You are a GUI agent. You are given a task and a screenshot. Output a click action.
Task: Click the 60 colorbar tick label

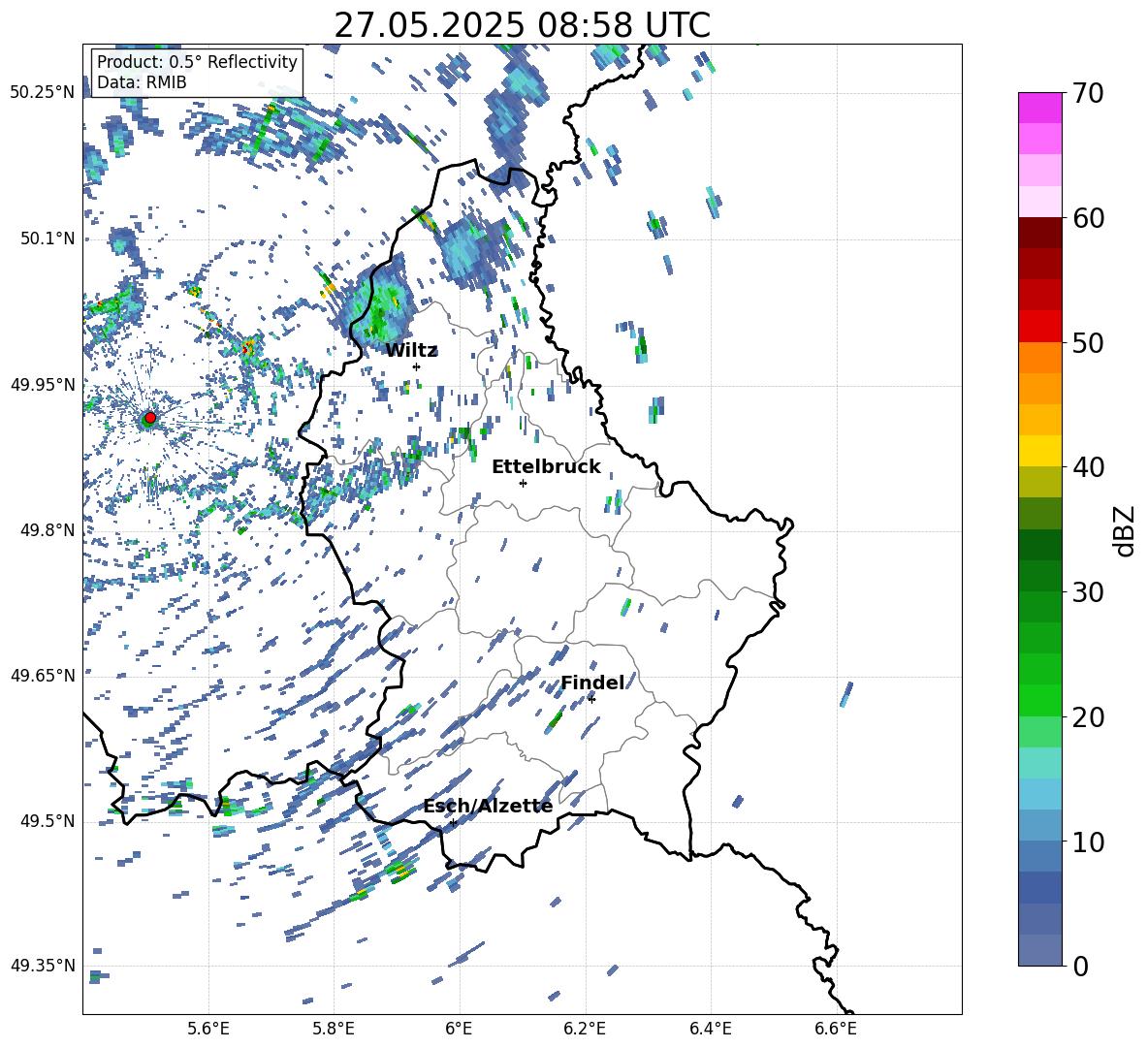(1088, 218)
